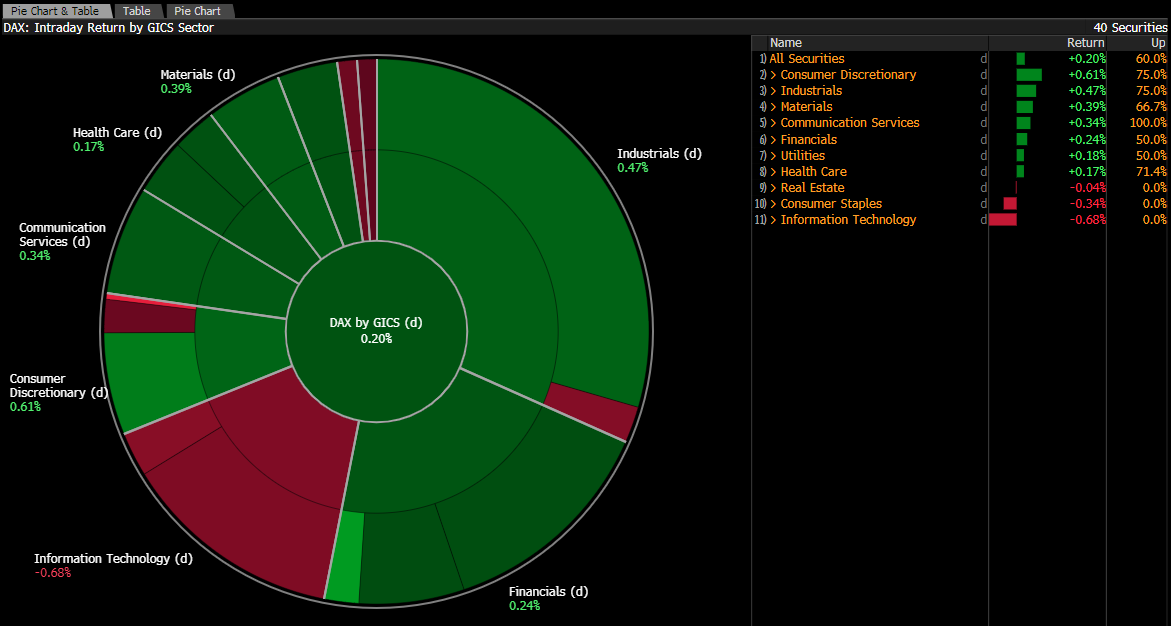Click the 60.0% Up value
This screenshot has height=626, width=1171.
1151,58
